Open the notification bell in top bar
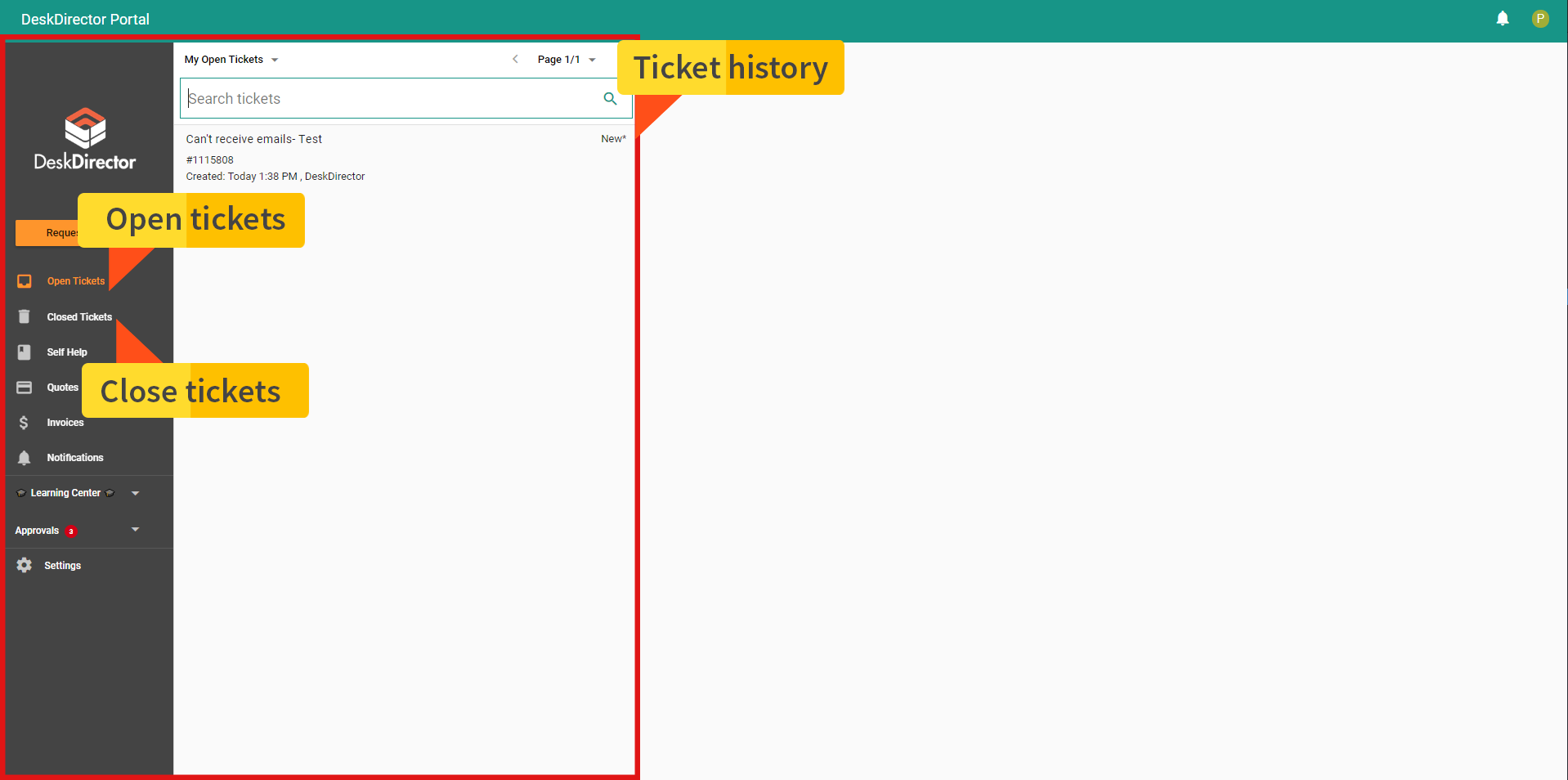This screenshot has width=1568, height=780. pyautogui.click(x=1503, y=19)
